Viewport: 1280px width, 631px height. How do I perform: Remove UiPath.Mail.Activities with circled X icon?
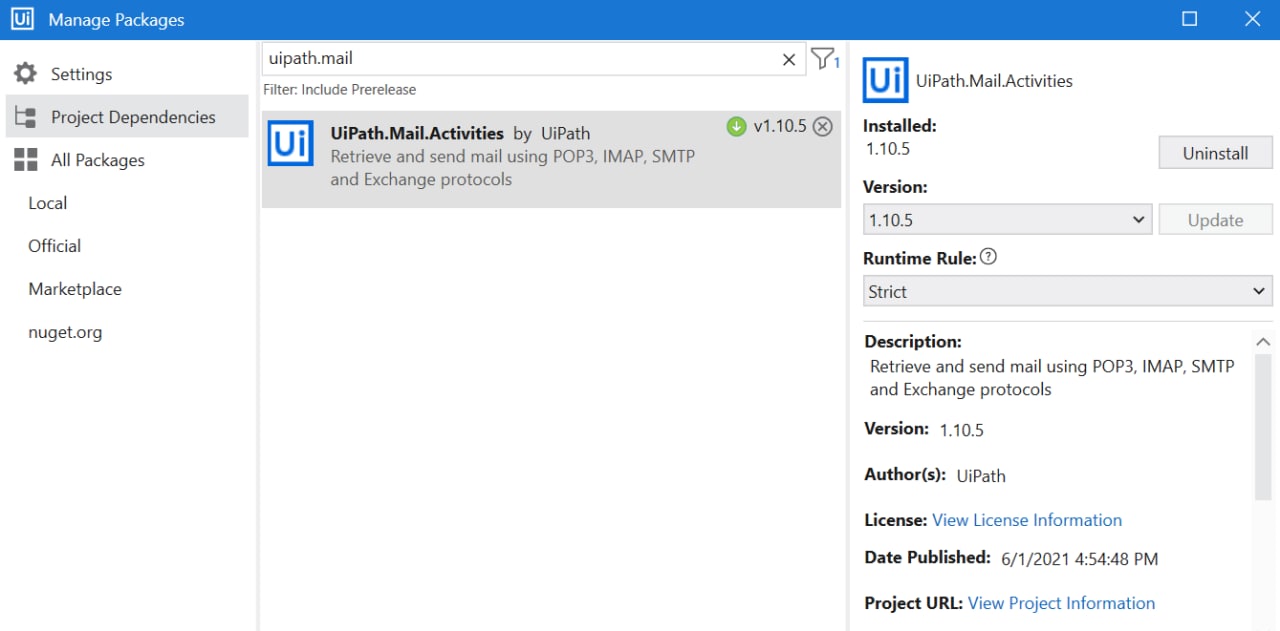coord(822,126)
